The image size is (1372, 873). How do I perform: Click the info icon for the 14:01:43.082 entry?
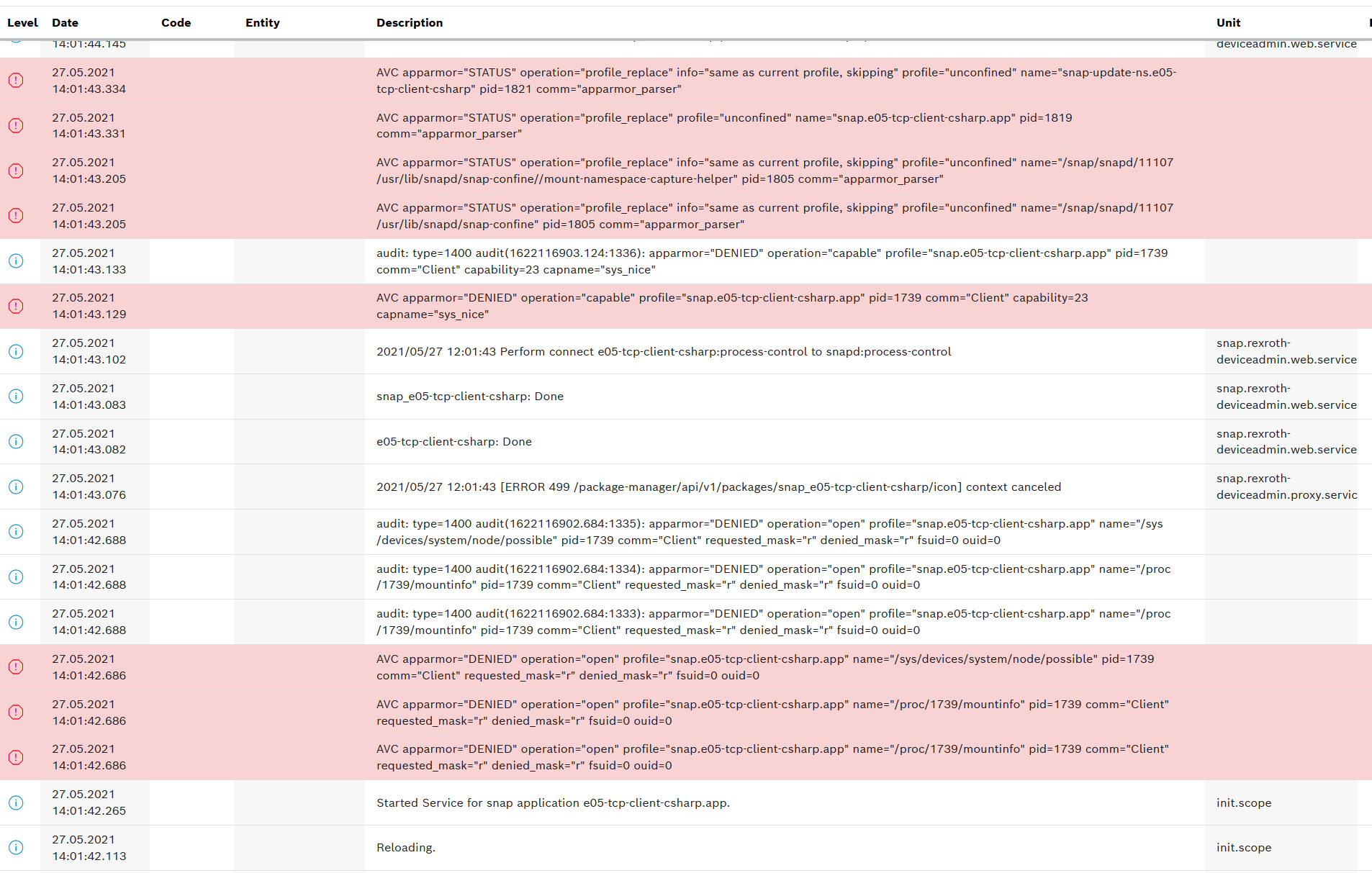[x=16, y=442]
